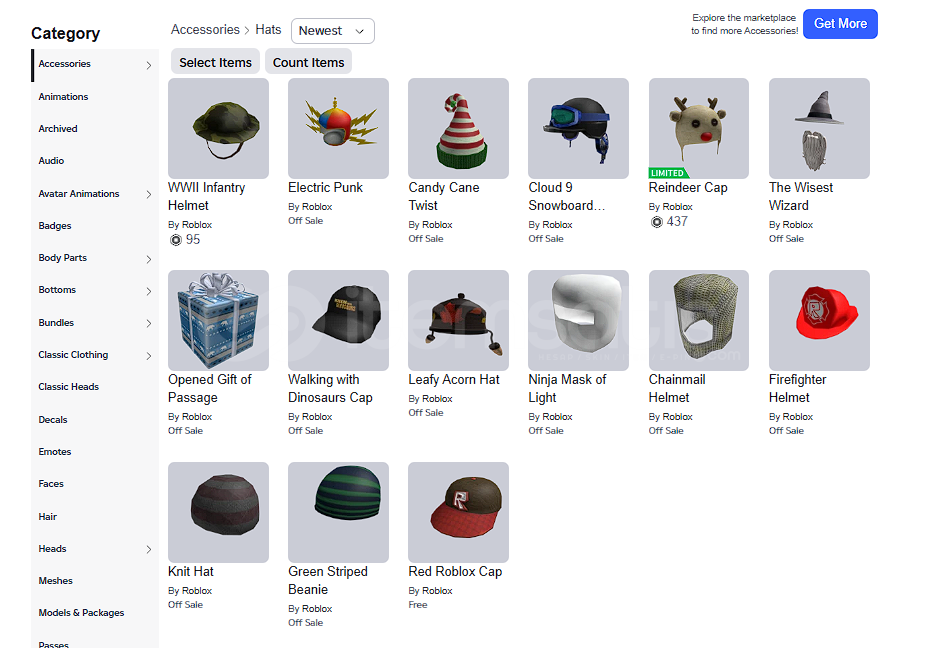Screen dimensions: 937x648
Task: Select the Animations category
Action: click(x=63, y=97)
